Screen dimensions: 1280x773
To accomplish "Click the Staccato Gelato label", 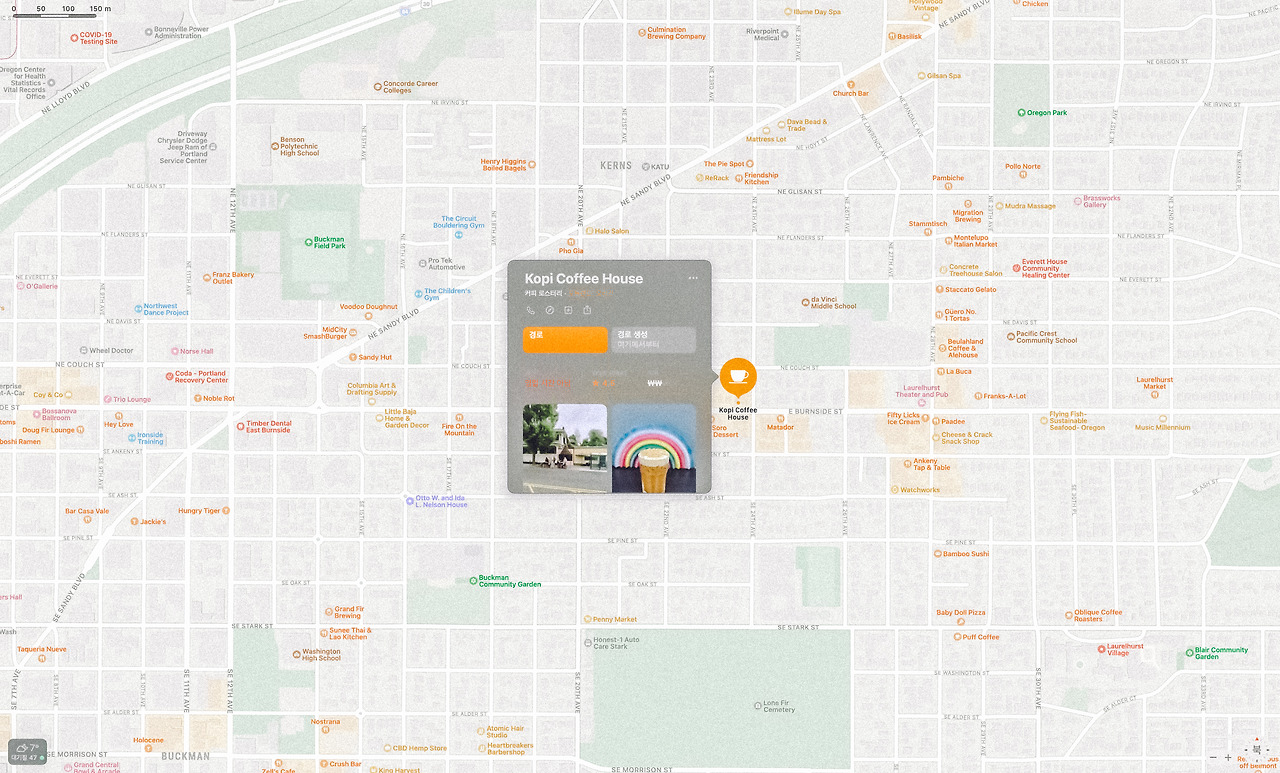I will coord(971,289).
